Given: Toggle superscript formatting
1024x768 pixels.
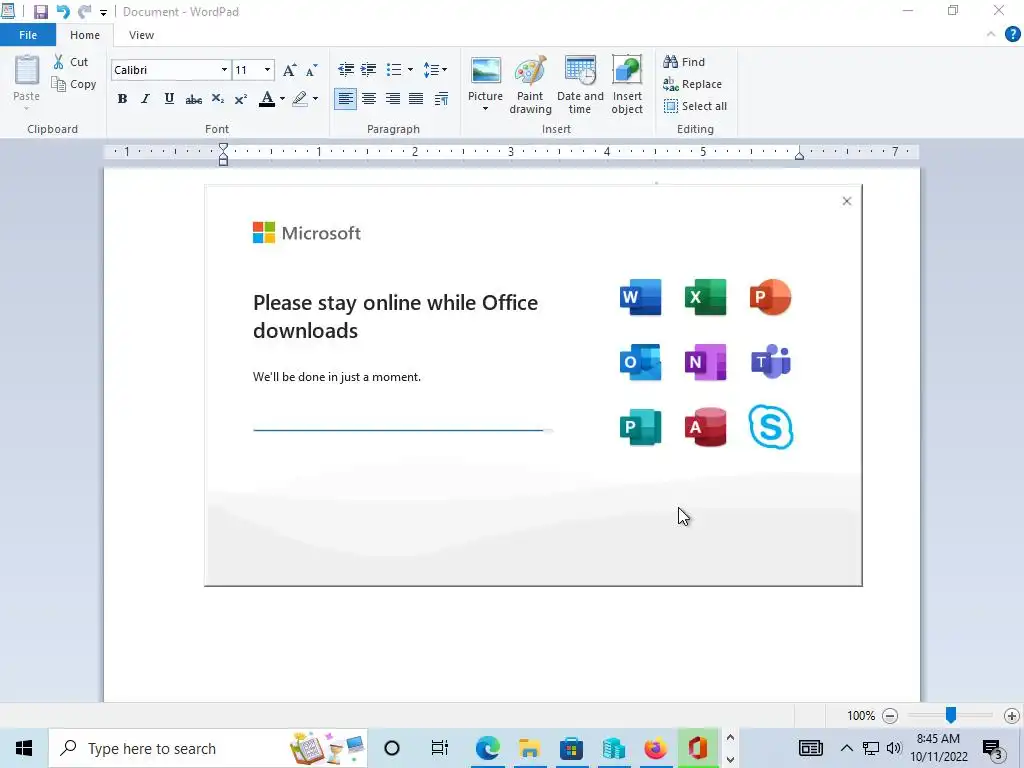Looking at the screenshot, I should point(240,99).
